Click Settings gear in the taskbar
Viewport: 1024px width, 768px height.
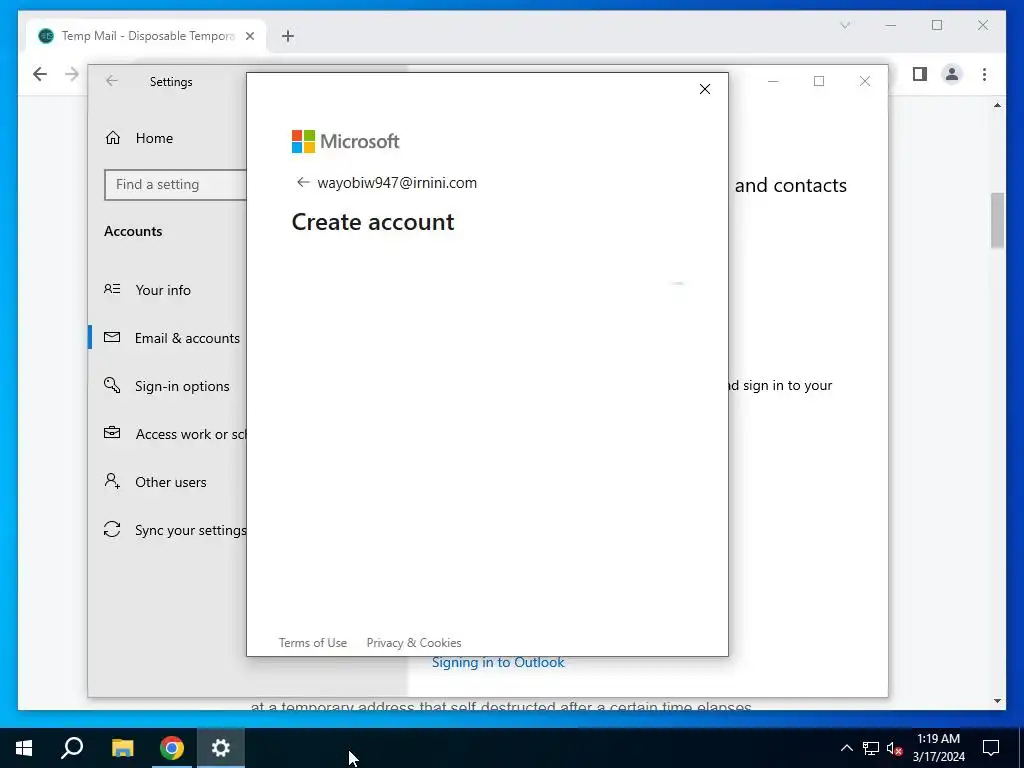(x=221, y=748)
